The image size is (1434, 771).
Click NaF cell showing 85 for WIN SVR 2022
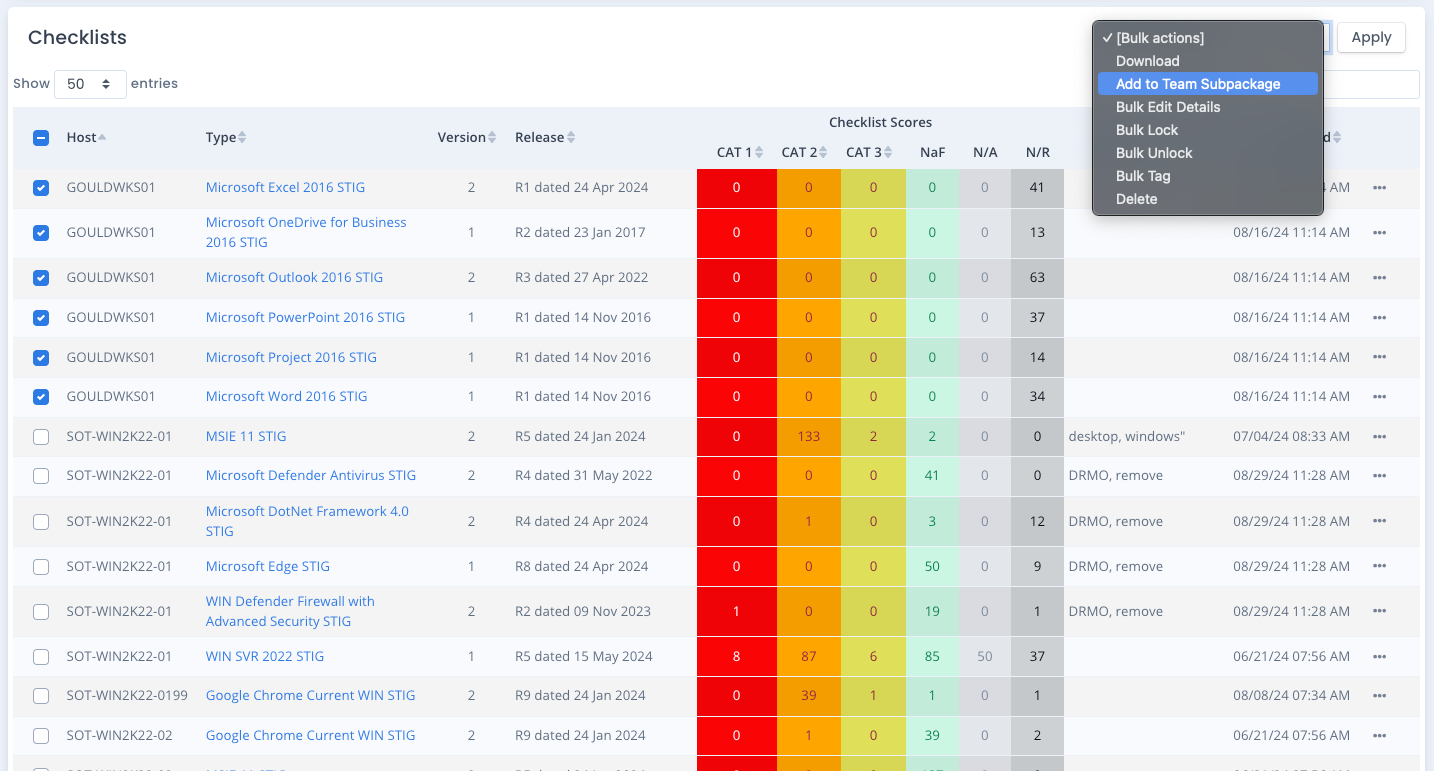(x=932, y=656)
